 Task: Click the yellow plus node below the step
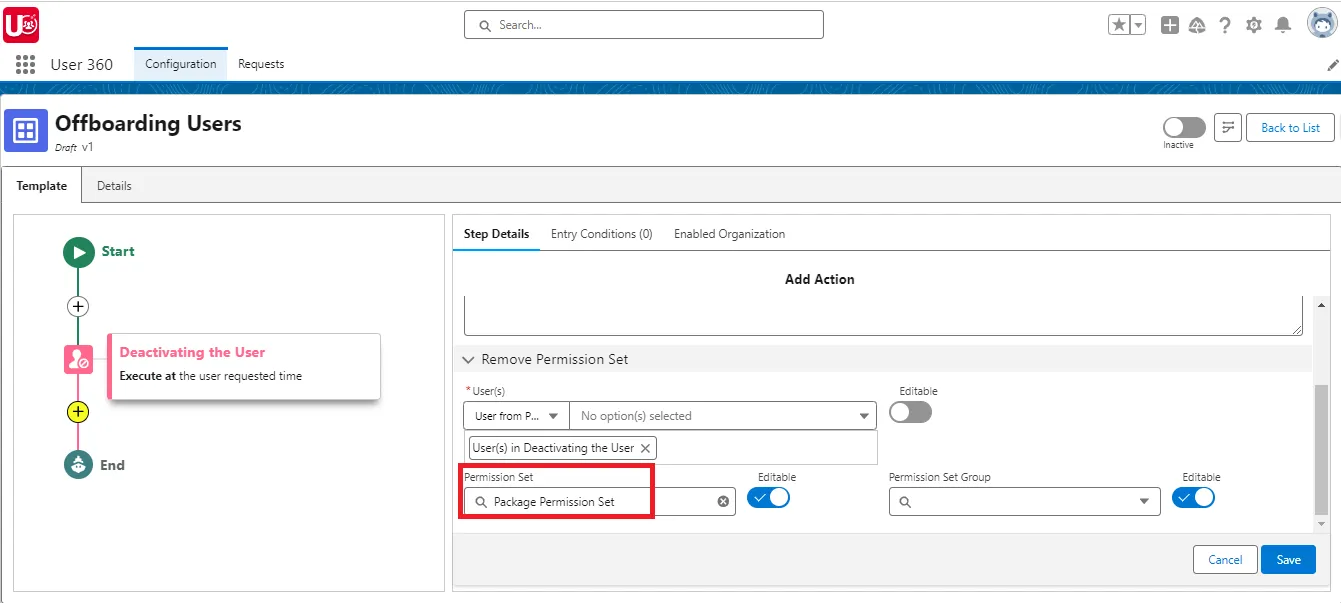pyautogui.click(x=78, y=411)
